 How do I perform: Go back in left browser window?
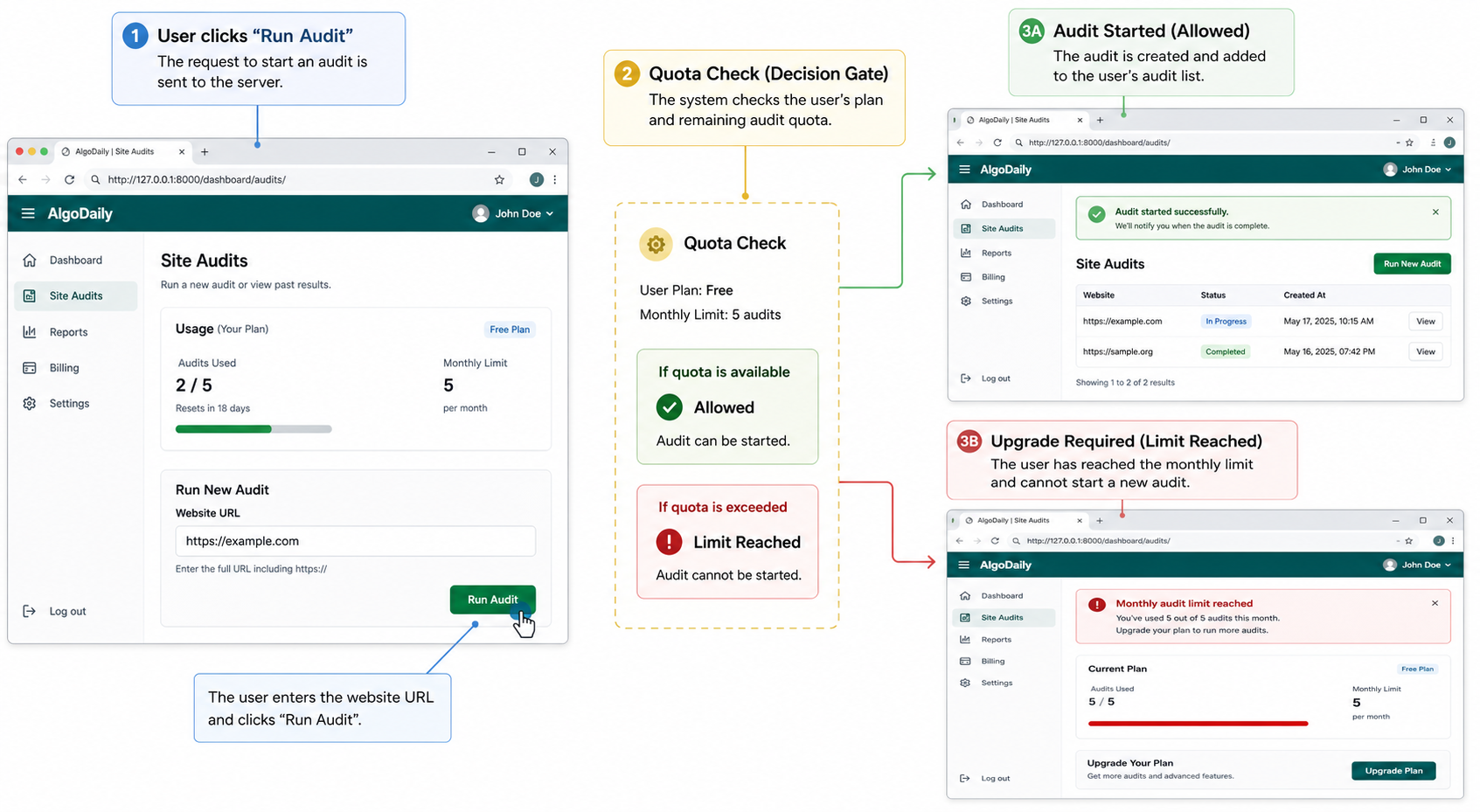tap(23, 179)
